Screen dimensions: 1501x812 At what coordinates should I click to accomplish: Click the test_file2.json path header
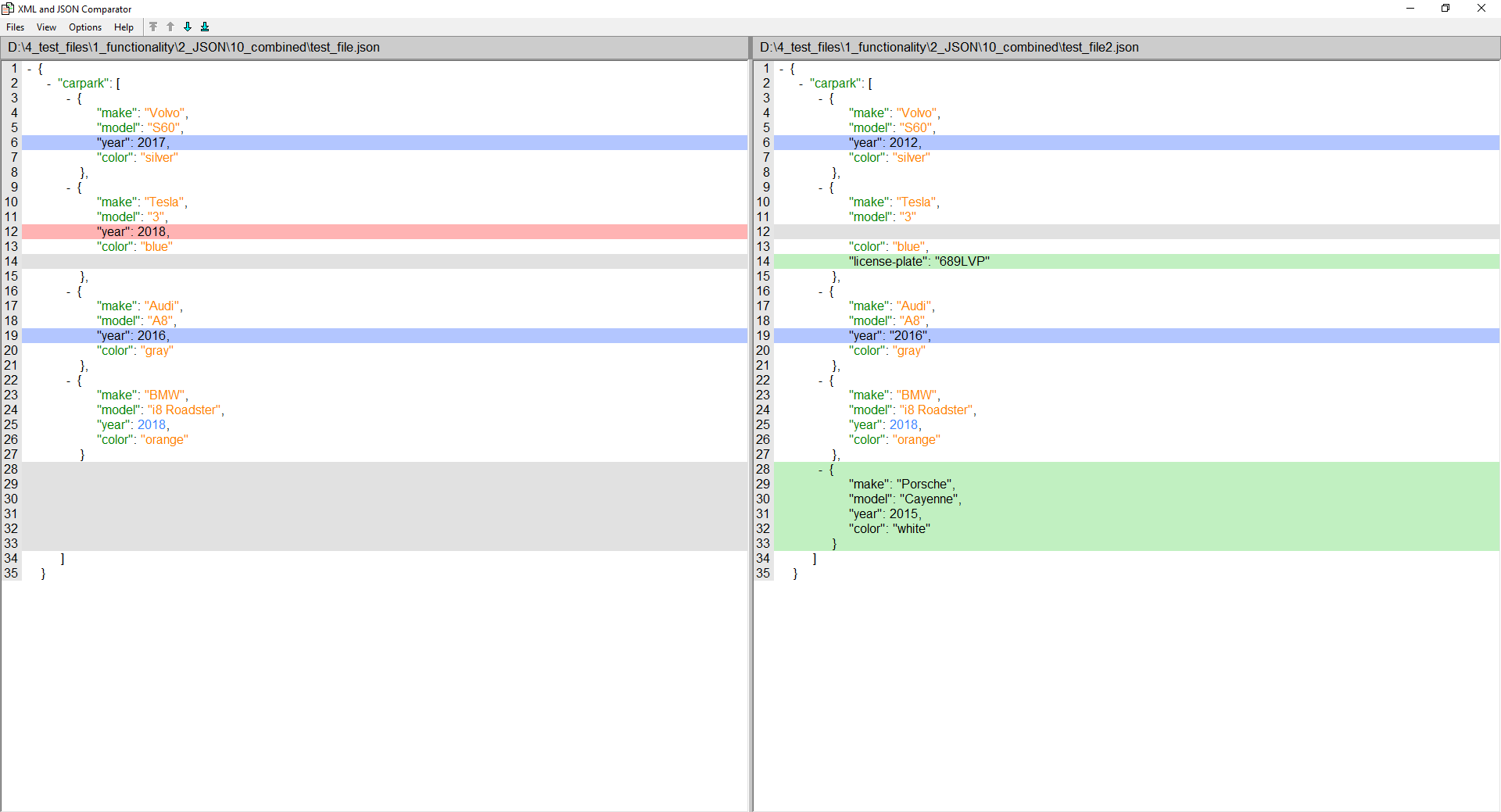[x=948, y=48]
